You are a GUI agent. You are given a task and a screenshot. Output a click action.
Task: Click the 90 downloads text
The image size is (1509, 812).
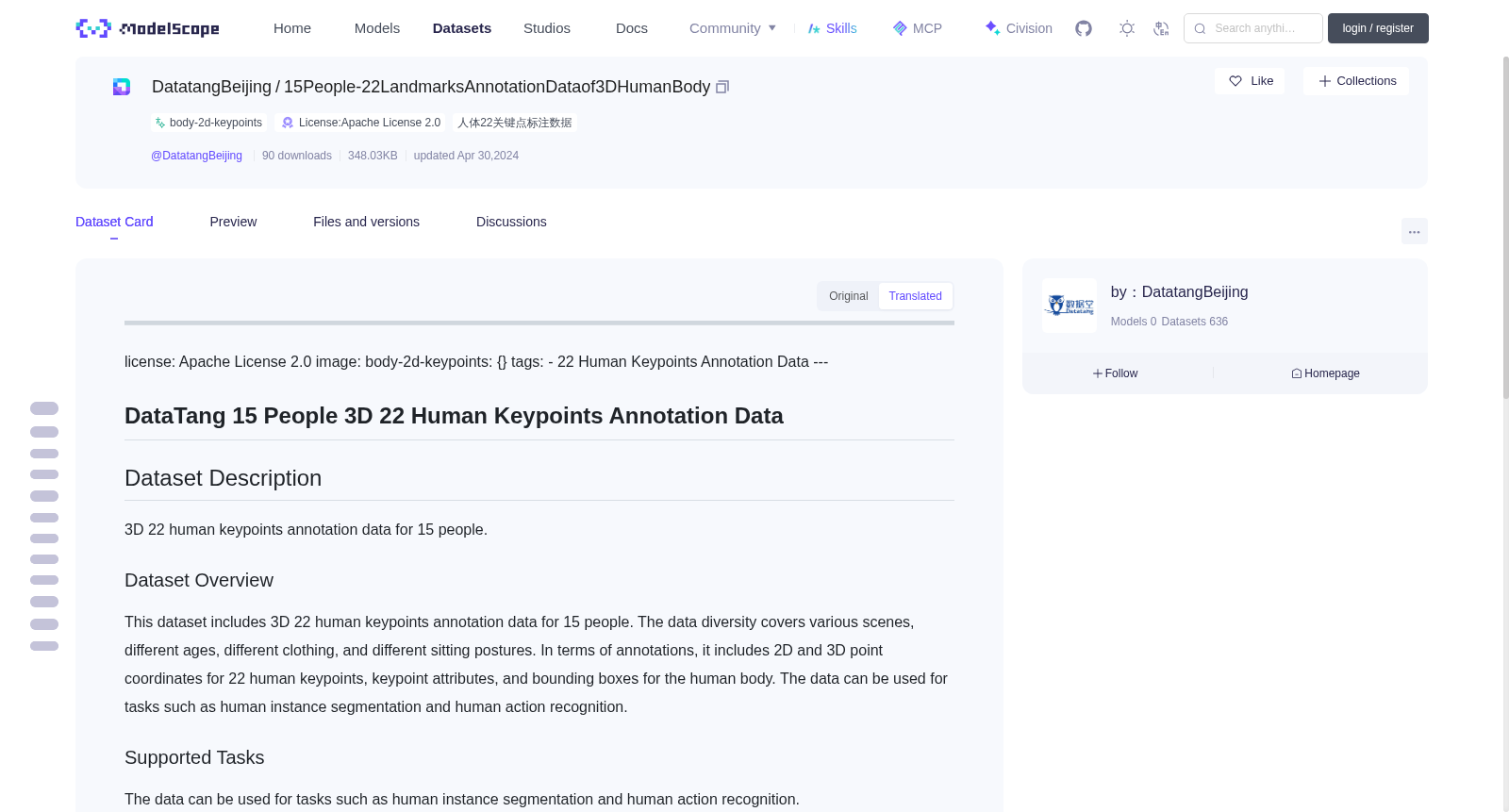point(297,156)
